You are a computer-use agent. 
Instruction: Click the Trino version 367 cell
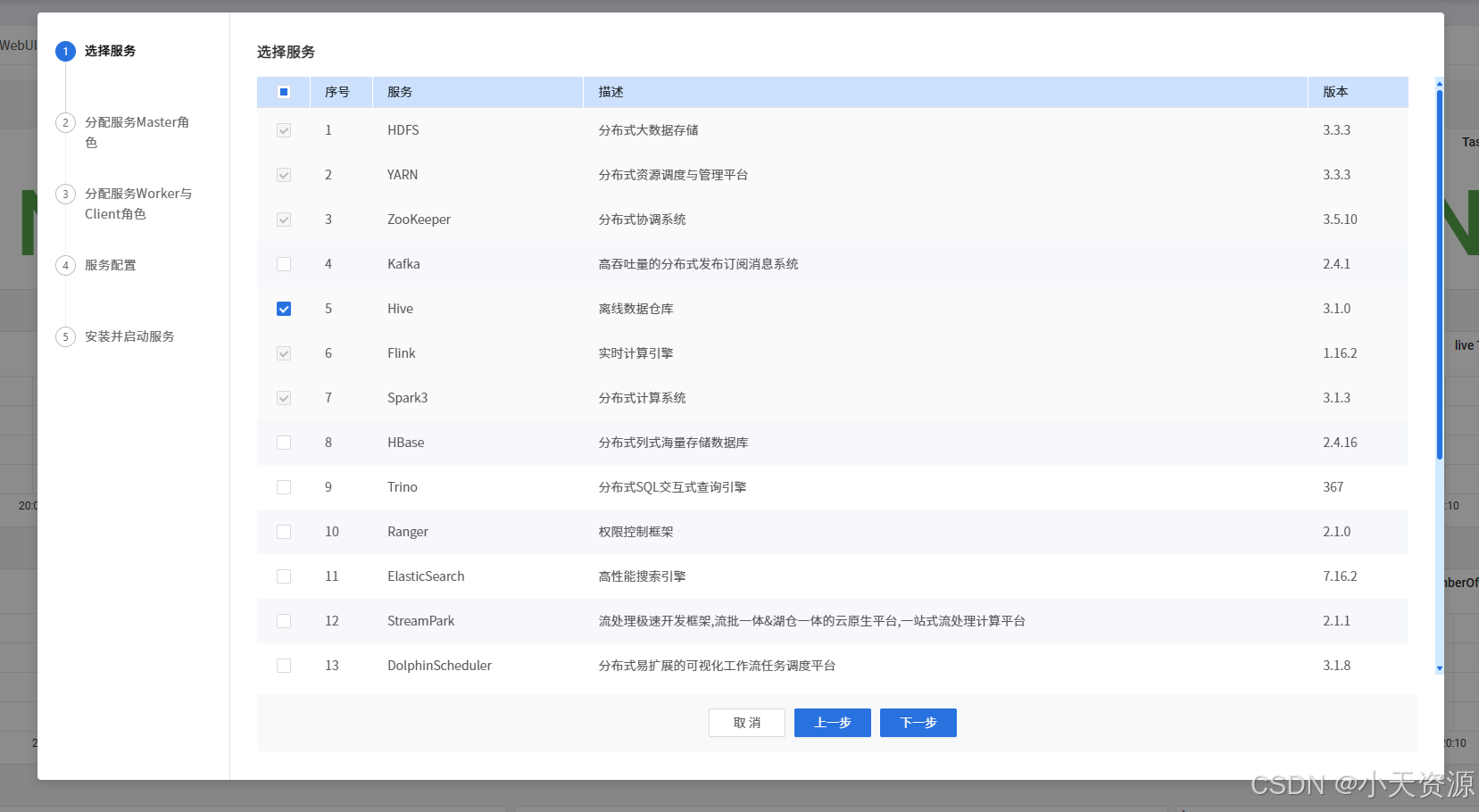pos(1334,487)
